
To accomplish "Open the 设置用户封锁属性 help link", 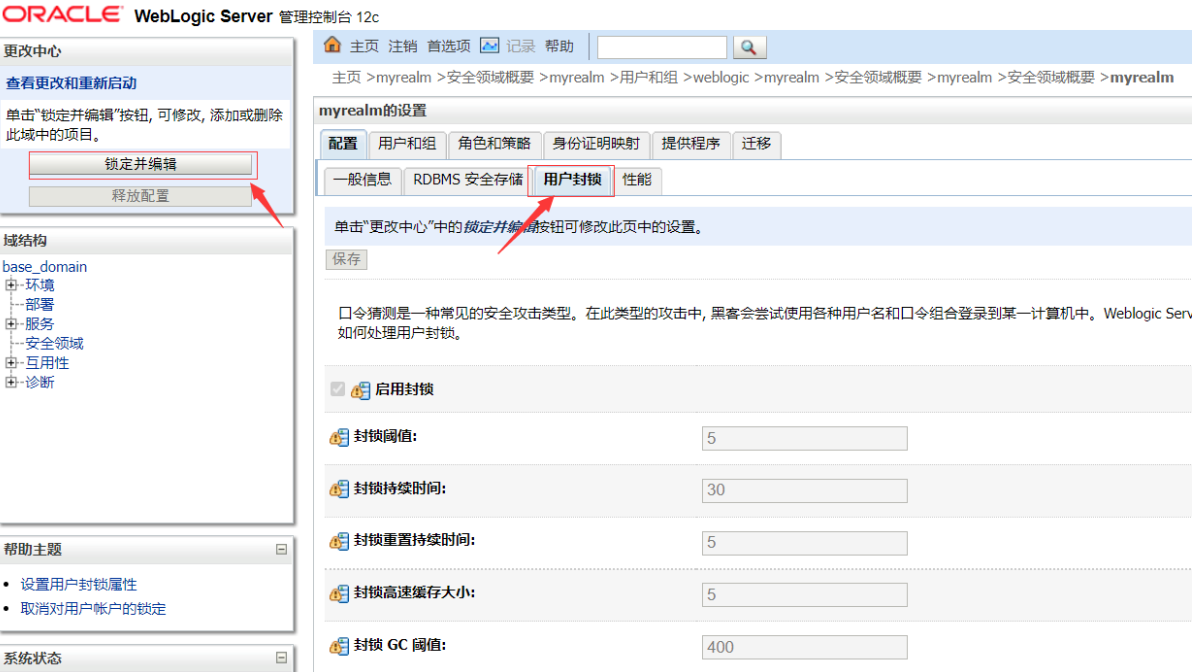I will 79,584.
